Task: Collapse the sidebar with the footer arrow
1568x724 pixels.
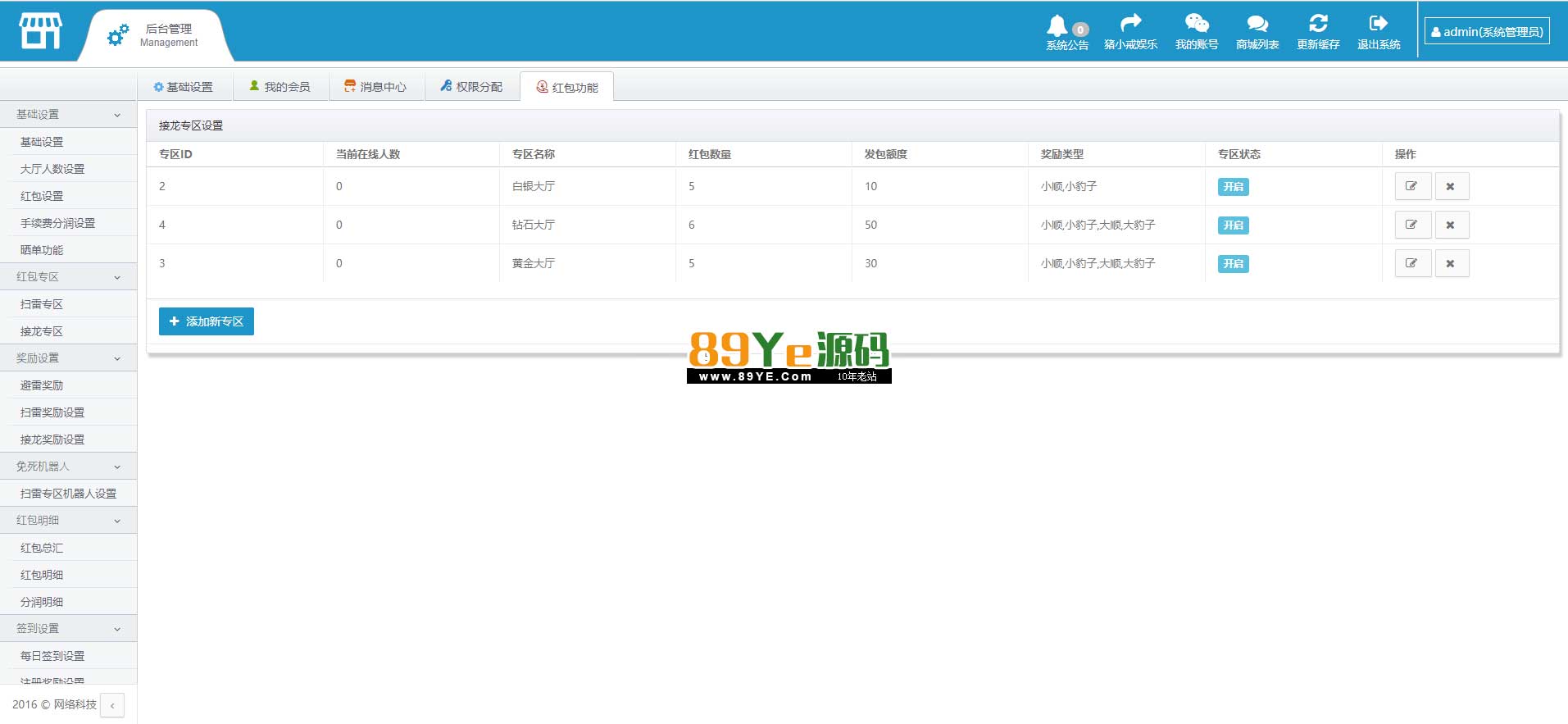Action: pyautogui.click(x=112, y=705)
